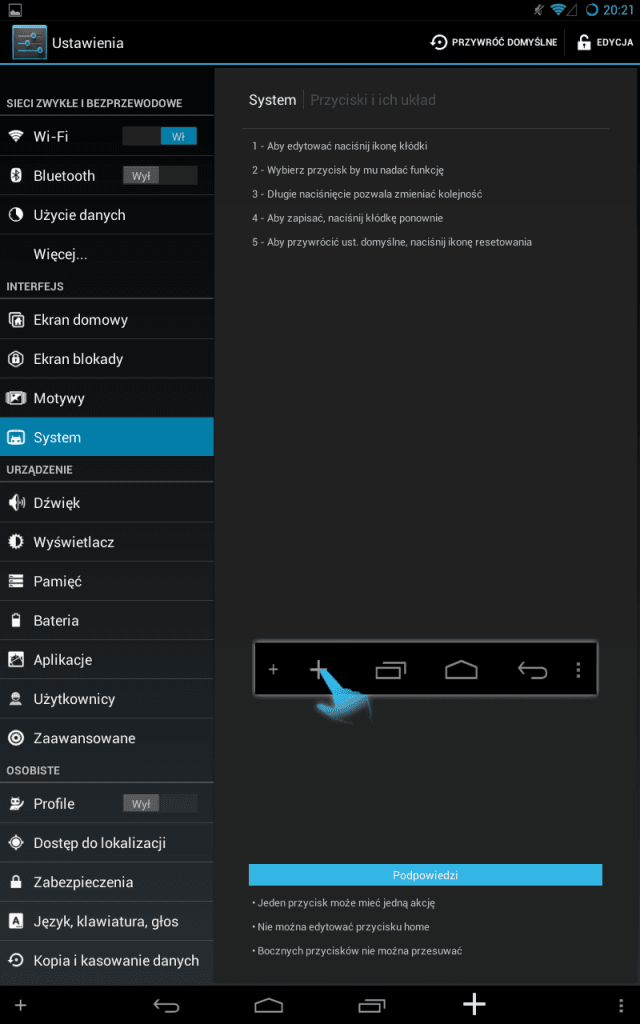
Task: Tap the large plus in bottom navigation bar
Action: click(x=474, y=1004)
